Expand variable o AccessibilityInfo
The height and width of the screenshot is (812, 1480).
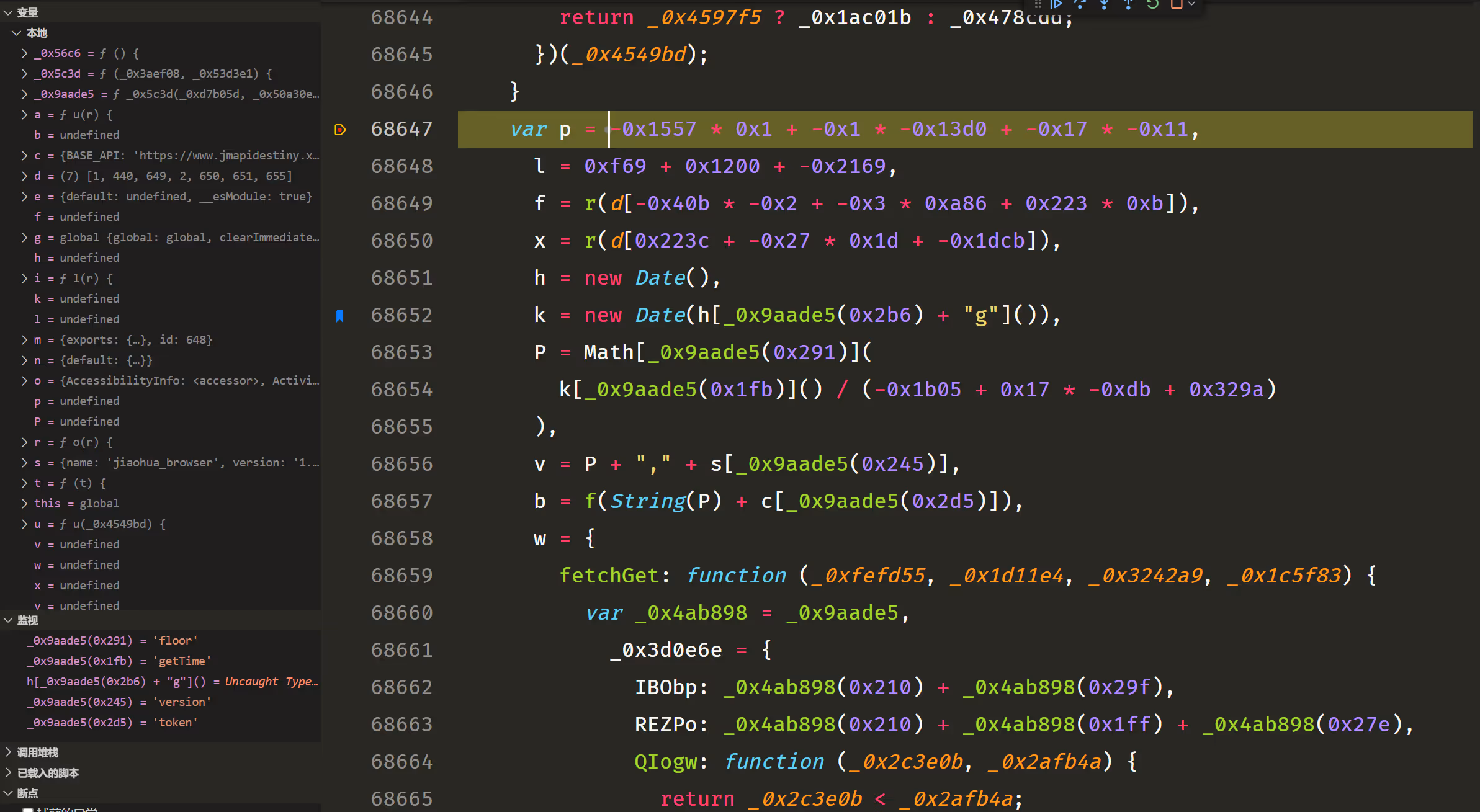tap(24, 381)
